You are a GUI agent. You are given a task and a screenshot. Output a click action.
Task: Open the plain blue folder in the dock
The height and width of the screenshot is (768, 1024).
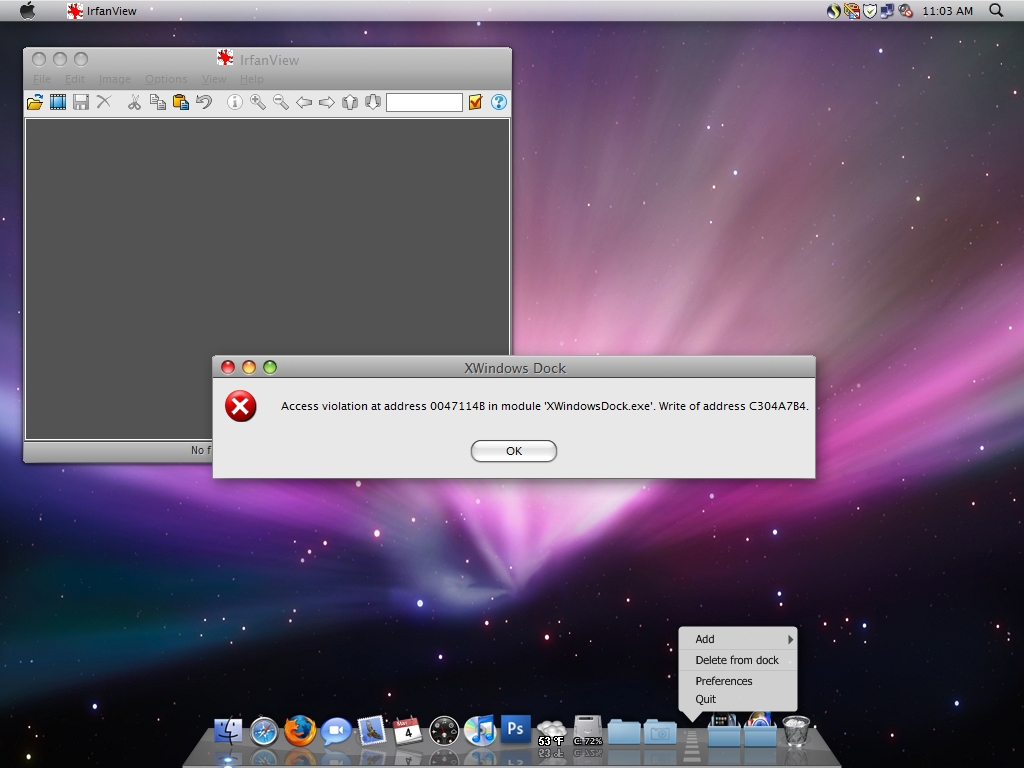pyautogui.click(x=624, y=732)
